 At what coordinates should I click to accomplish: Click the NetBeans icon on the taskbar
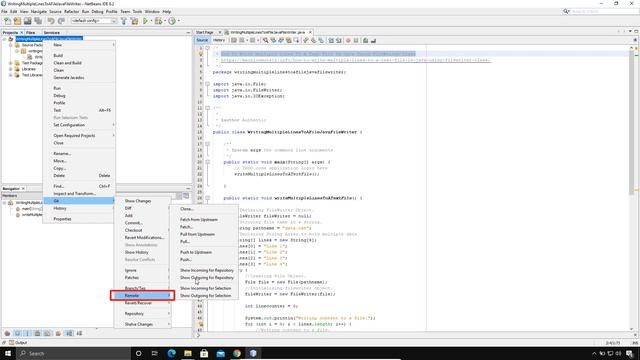(x=253, y=353)
